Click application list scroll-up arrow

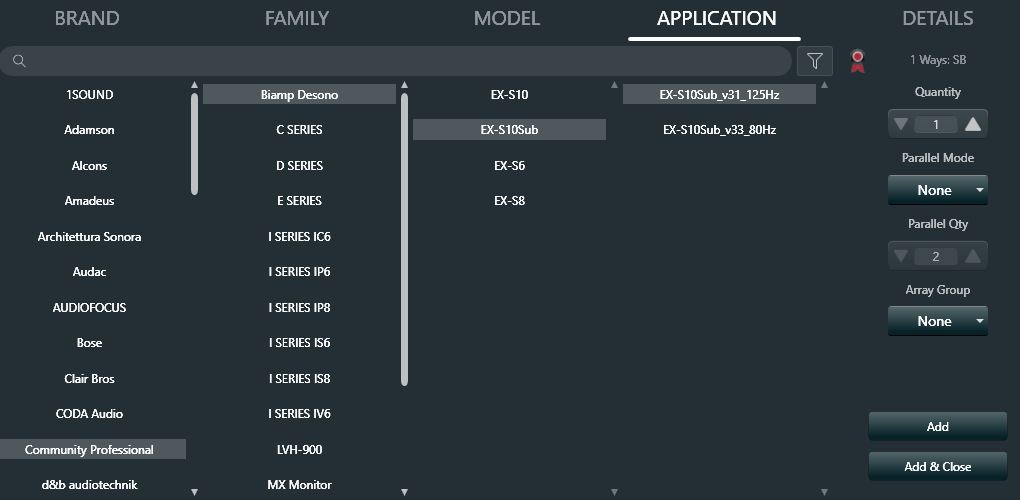pyautogui.click(x=824, y=85)
